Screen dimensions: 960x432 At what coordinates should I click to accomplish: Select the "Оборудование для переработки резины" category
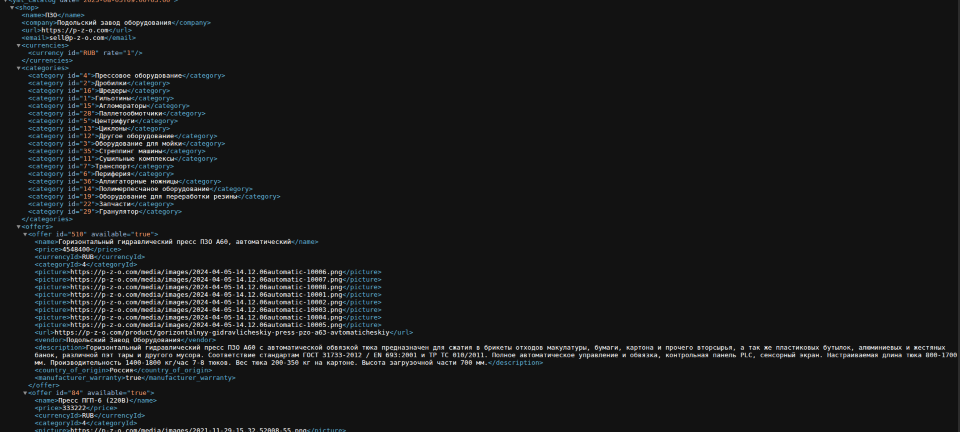click(168, 196)
